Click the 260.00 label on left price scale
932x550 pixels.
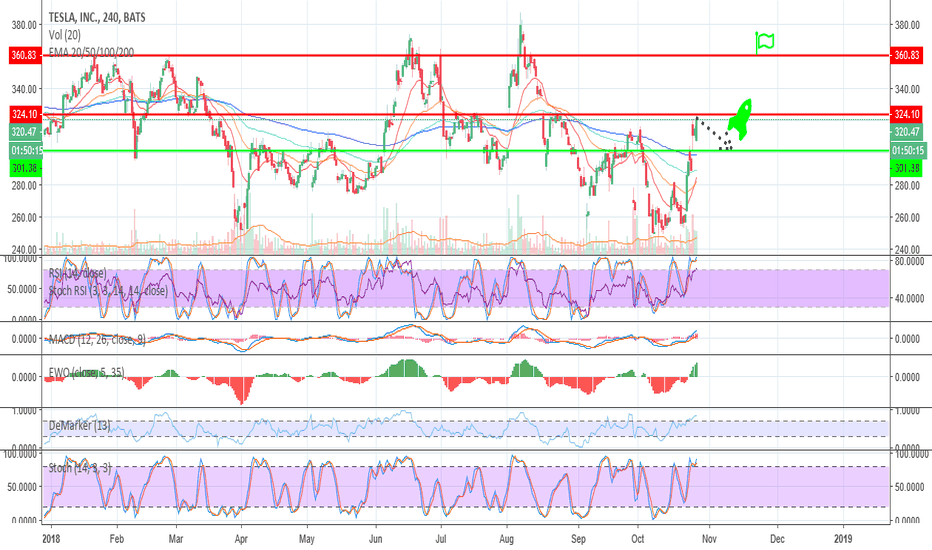(x=24, y=218)
